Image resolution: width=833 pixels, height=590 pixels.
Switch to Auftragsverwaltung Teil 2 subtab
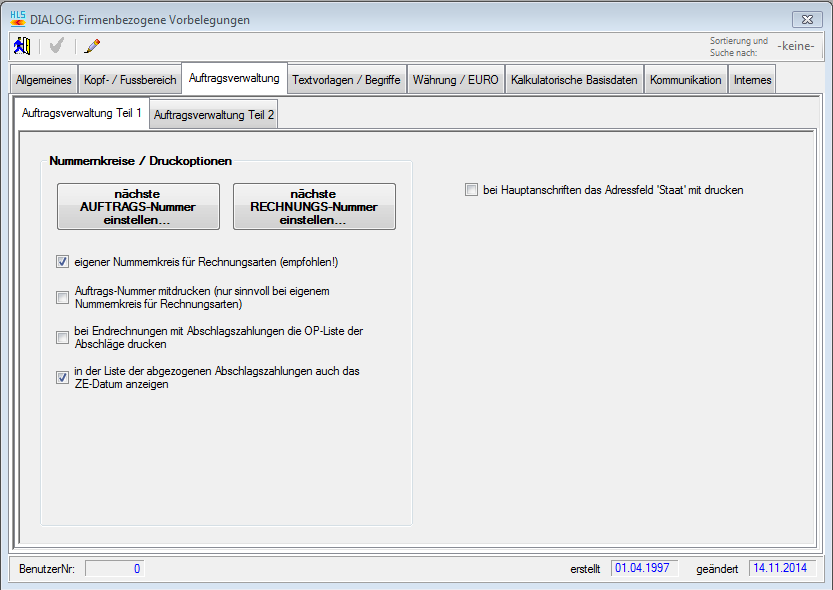[214, 116]
